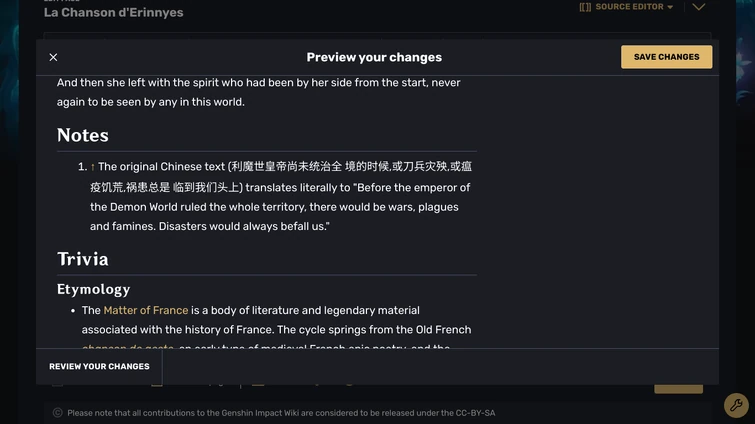Click the original Chinese text in footnote

(279, 177)
